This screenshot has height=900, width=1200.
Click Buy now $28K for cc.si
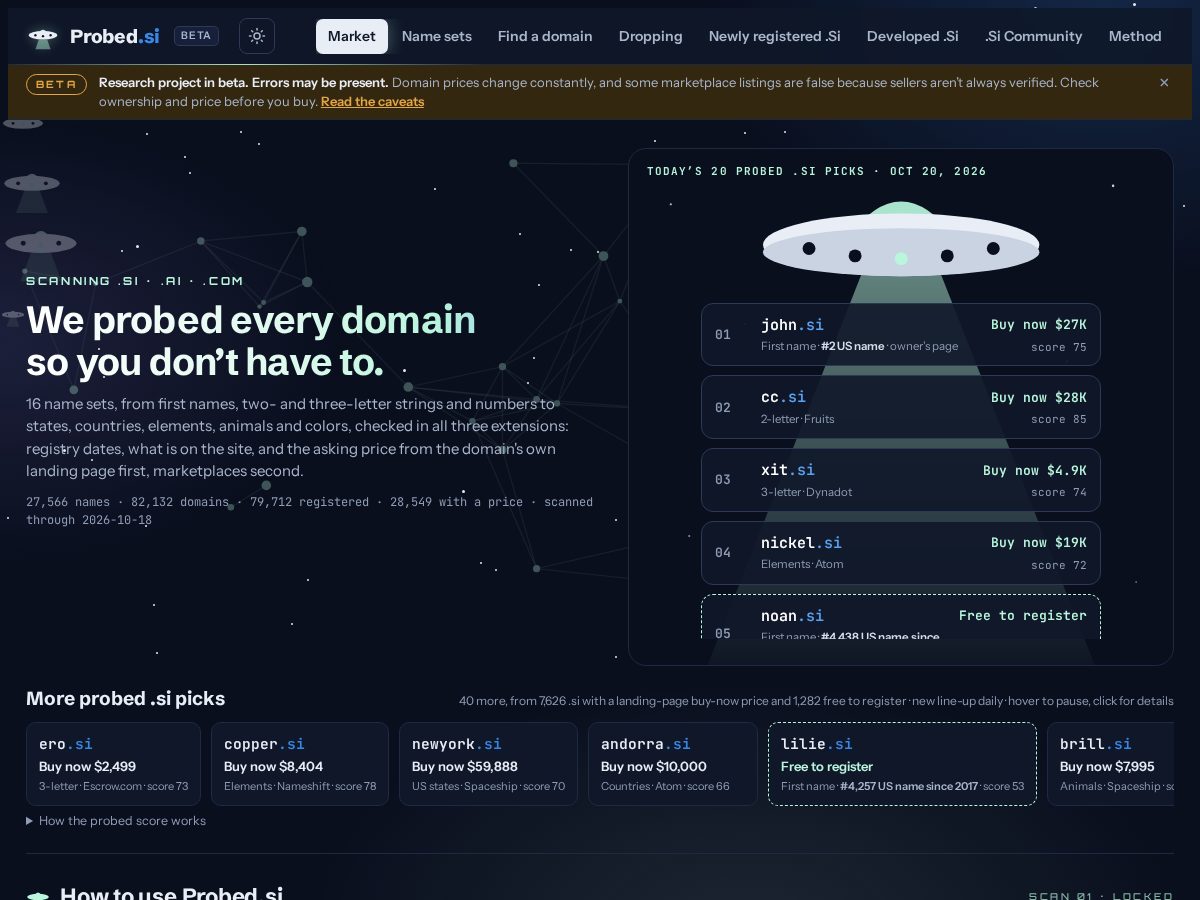coord(1038,398)
